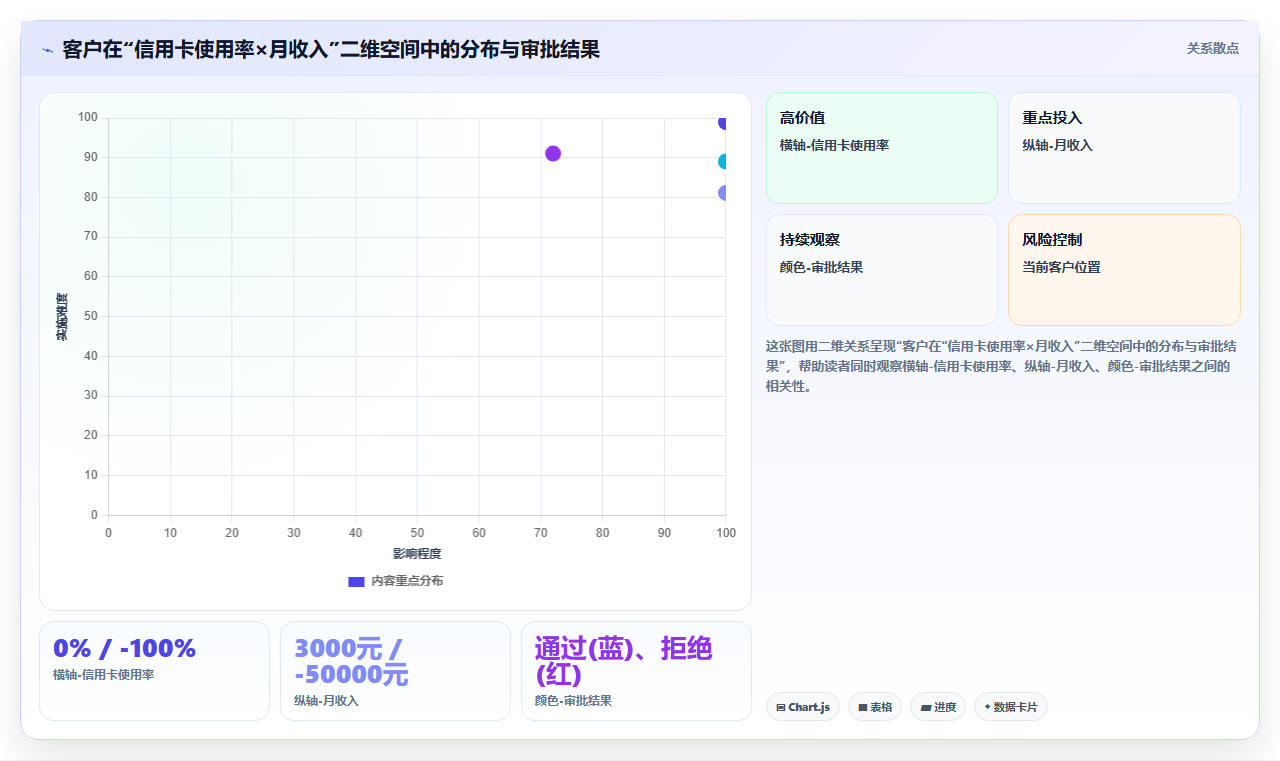Click the 关系散点 label in header
The image size is (1280, 761).
(x=1212, y=48)
